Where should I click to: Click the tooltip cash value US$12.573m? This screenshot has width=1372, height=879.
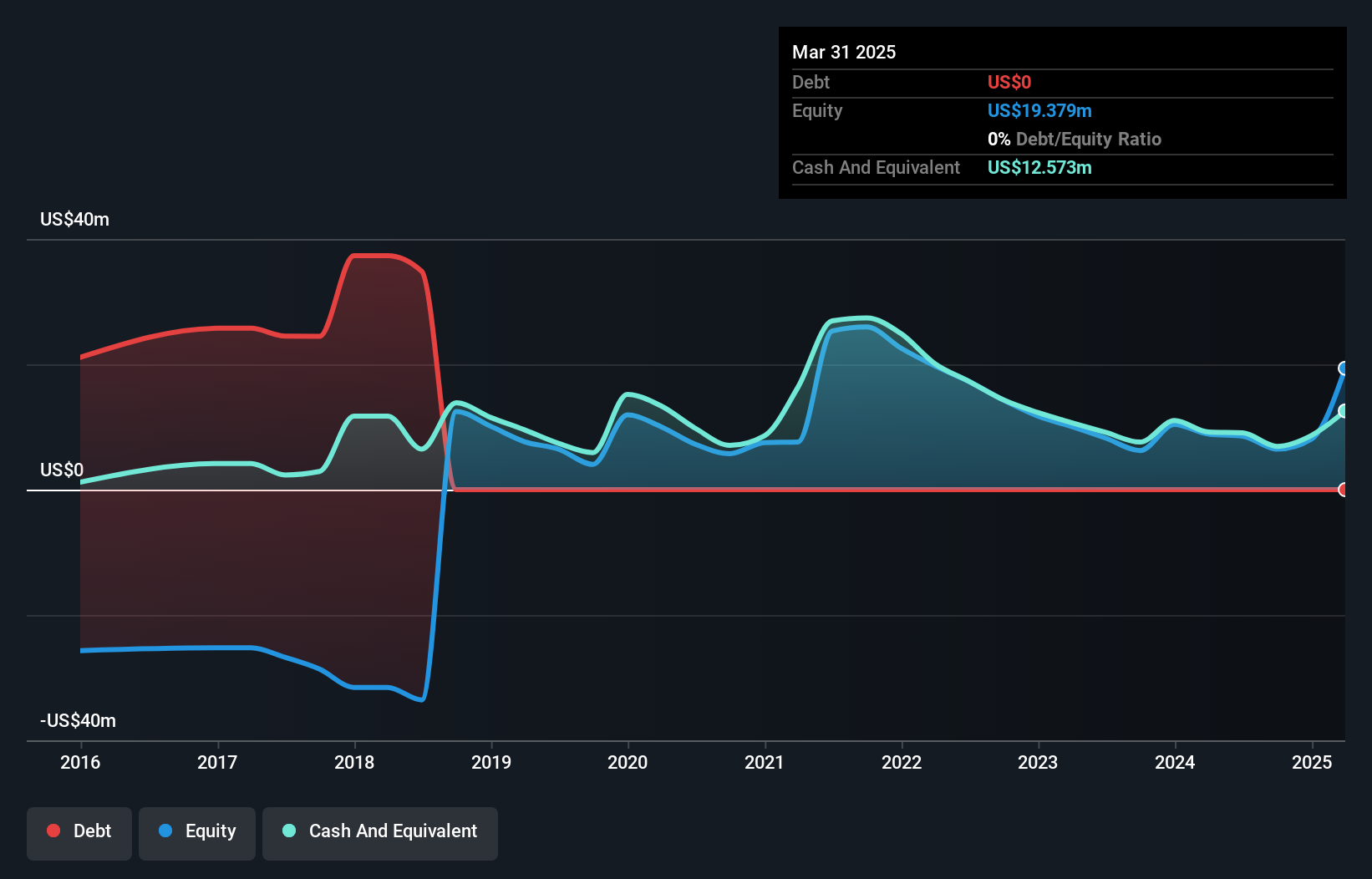tap(1039, 168)
